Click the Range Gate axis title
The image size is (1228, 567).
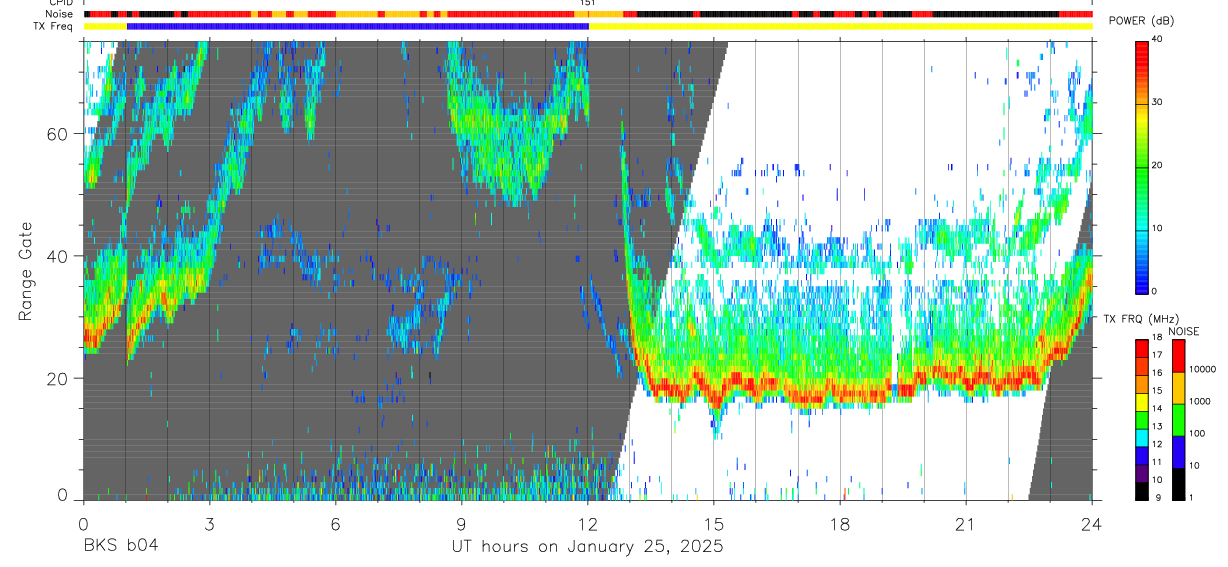tap(26, 273)
